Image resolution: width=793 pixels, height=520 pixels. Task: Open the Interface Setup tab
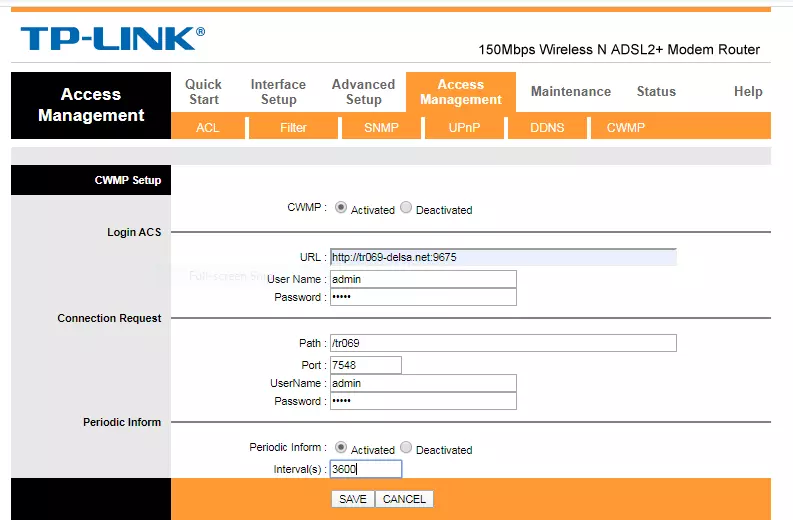click(278, 92)
